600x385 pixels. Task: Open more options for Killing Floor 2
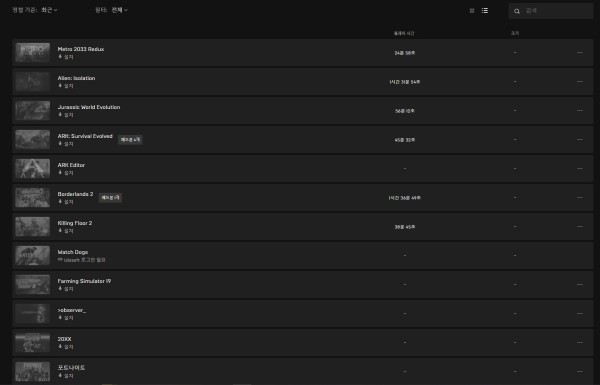[x=580, y=227]
